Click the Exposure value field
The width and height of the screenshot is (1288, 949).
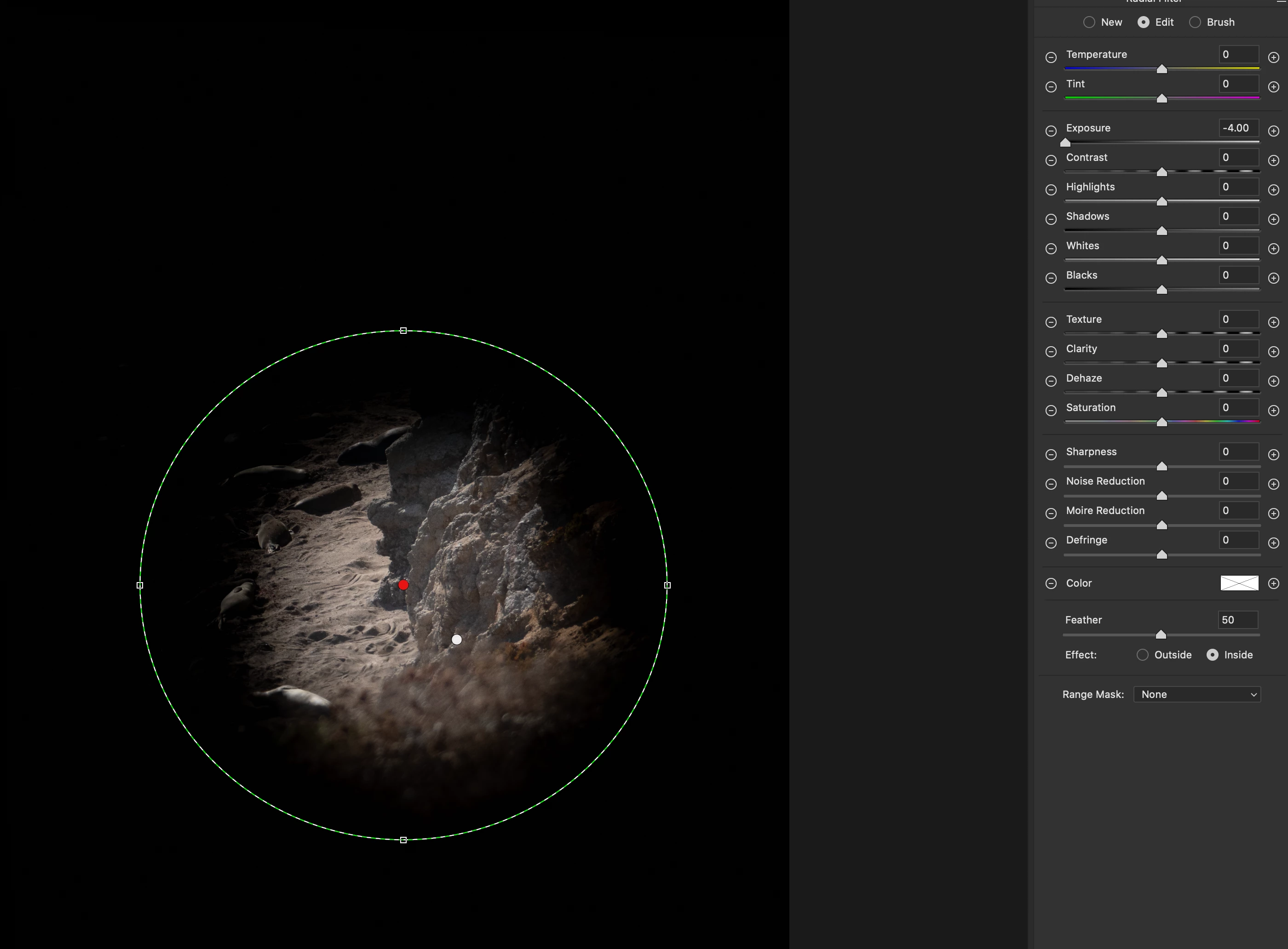pyautogui.click(x=1239, y=128)
